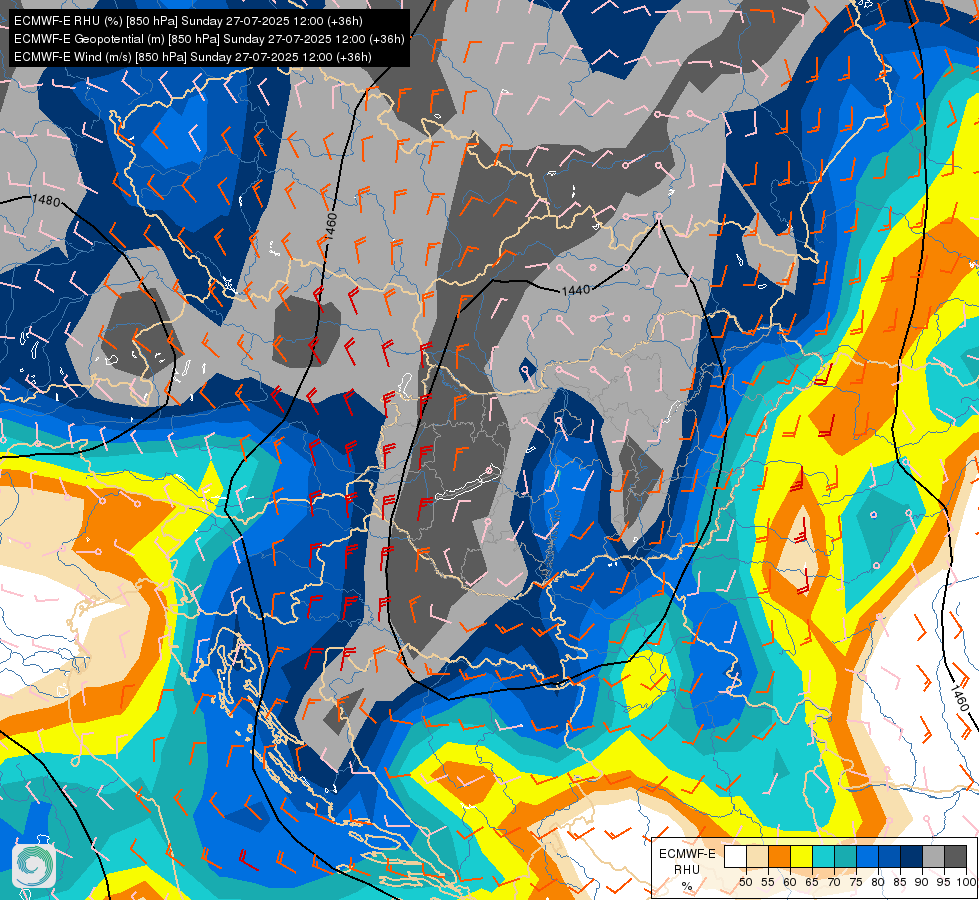Click the 1440 geopotential contour label
The height and width of the screenshot is (900, 979).
click(x=576, y=290)
